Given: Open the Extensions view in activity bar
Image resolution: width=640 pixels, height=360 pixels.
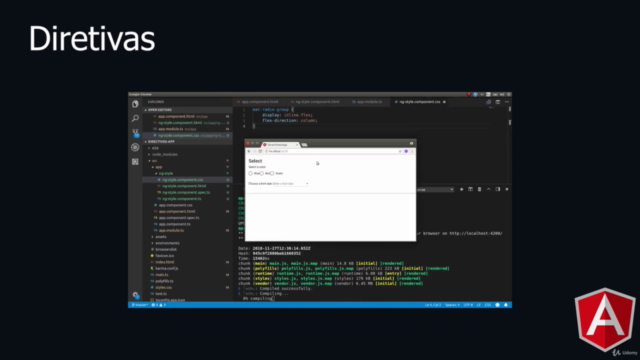Looking at the screenshot, I should click(135, 162).
